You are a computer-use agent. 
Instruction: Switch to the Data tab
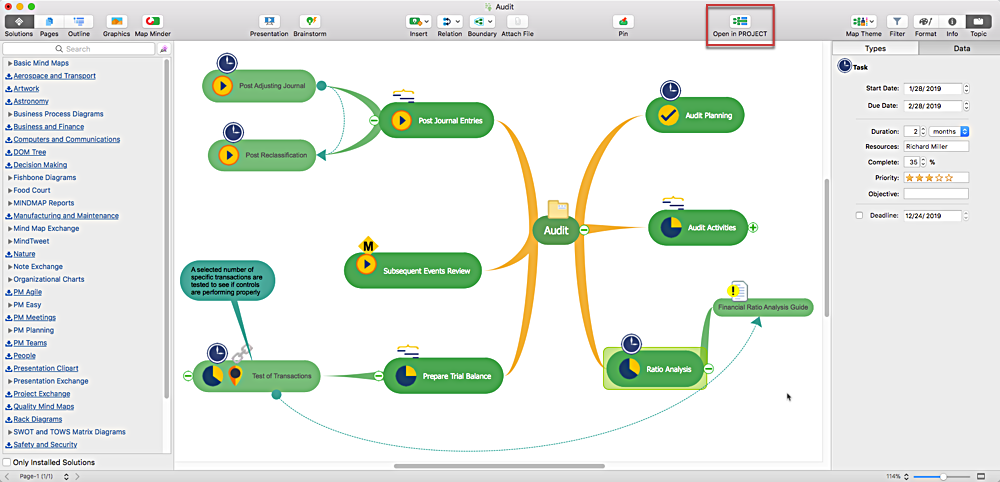click(961, 48)
